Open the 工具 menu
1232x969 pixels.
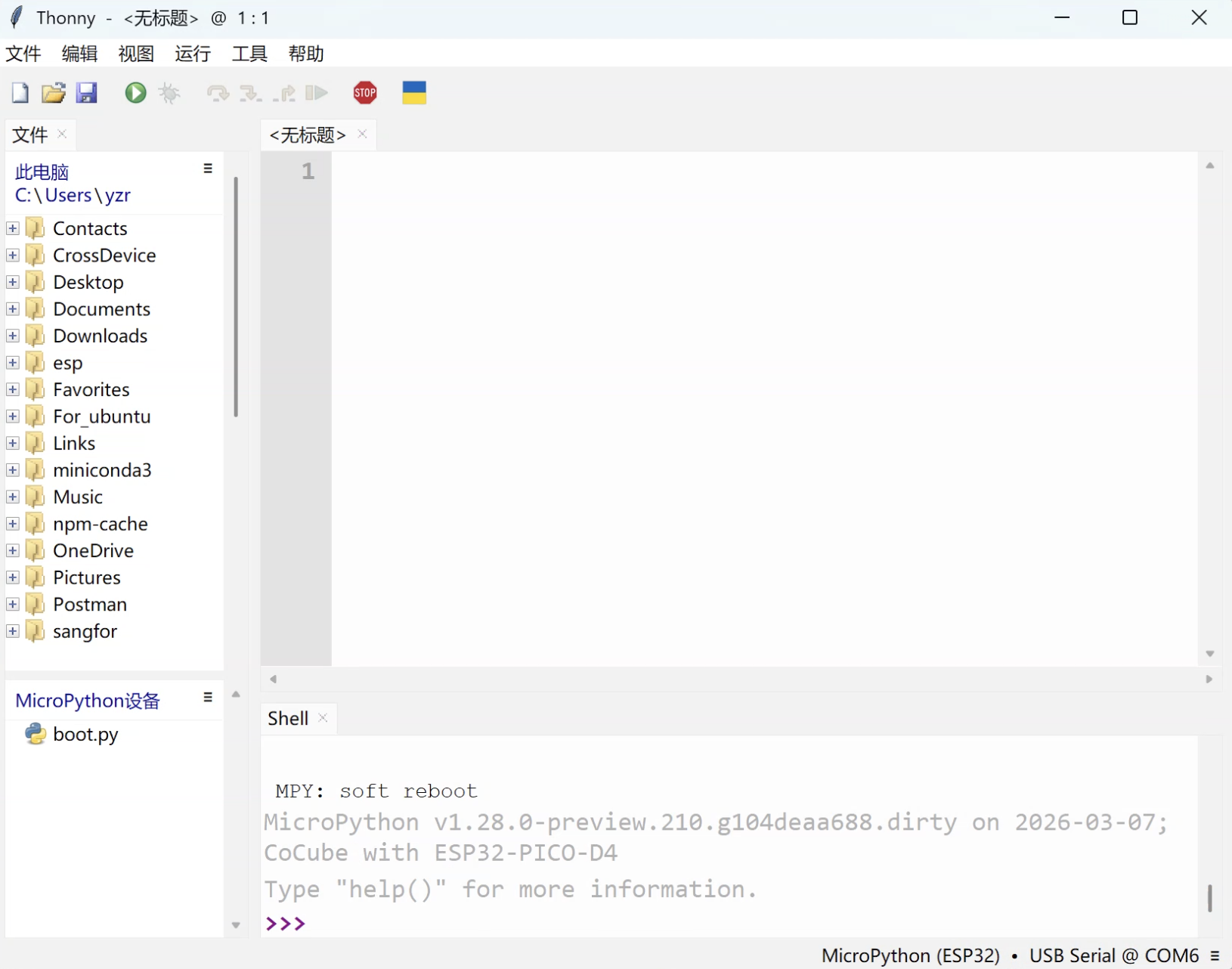249,53
